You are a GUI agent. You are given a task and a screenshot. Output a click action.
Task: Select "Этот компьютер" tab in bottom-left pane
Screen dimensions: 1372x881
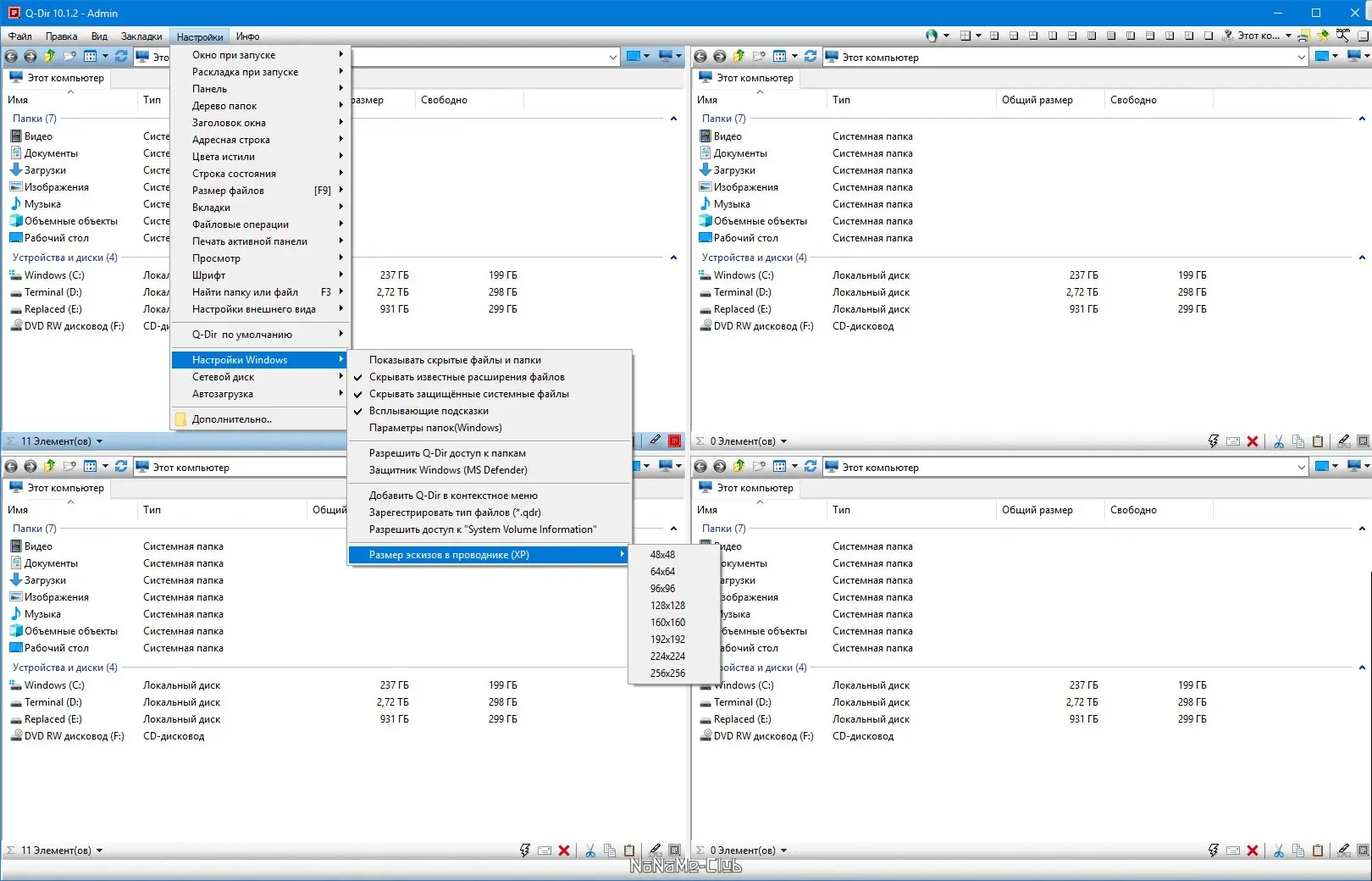coord(57,488)
